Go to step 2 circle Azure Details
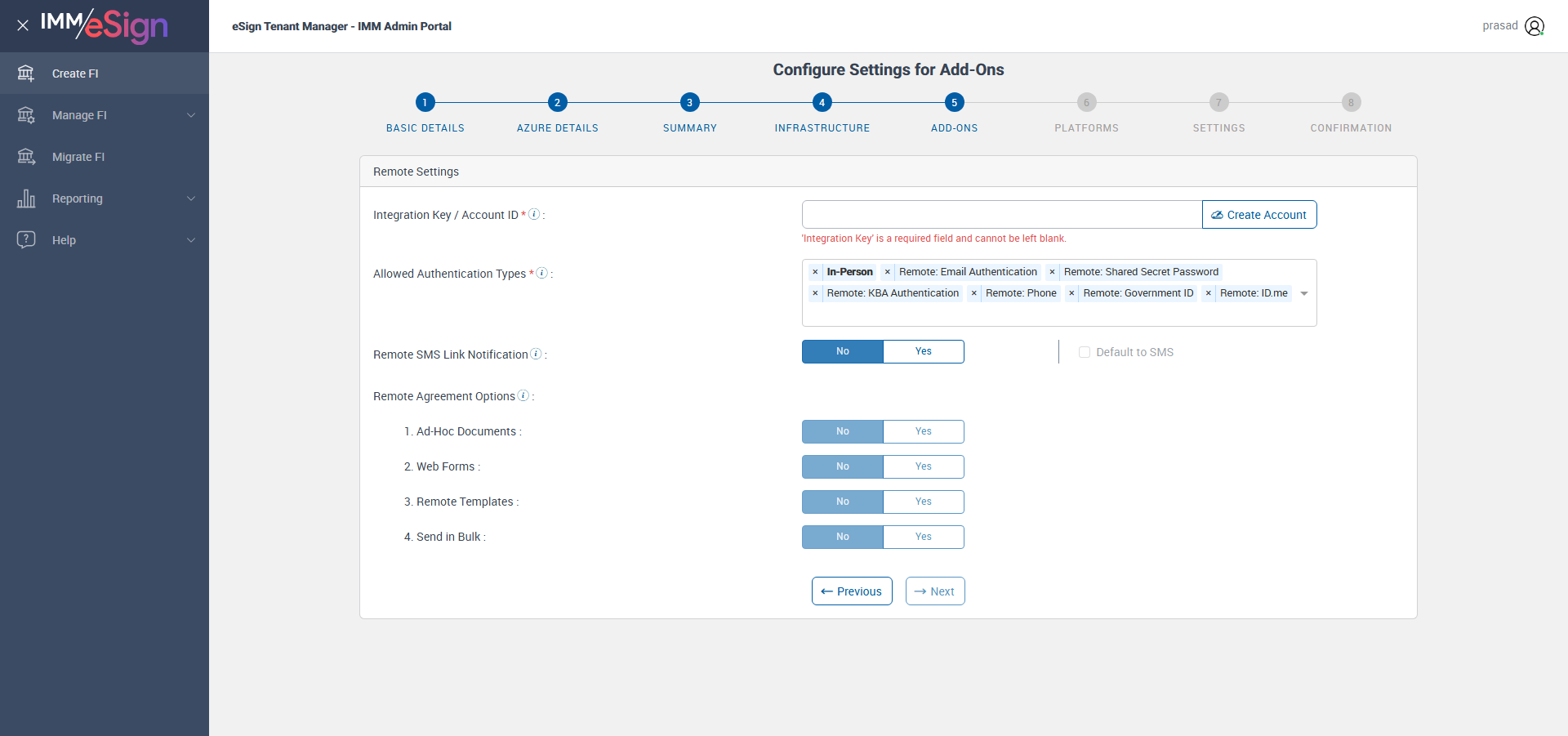 tap(557, 102)
